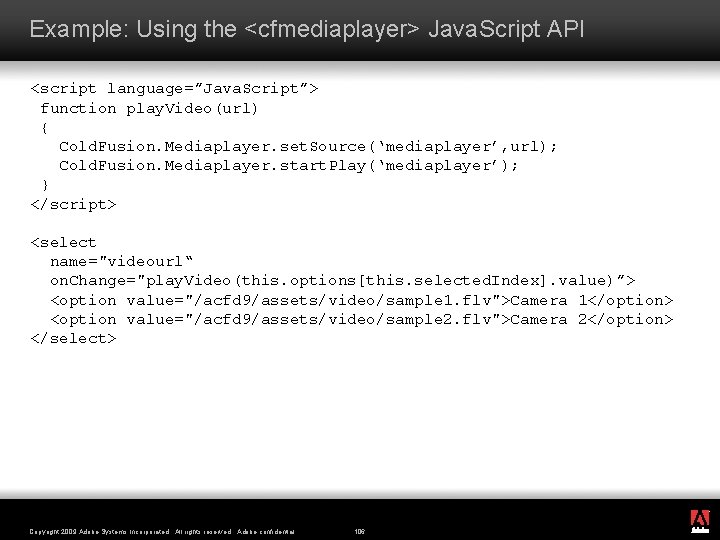Image resolution: width=720 pixels, height=540 pixels.
Task: Click the slide page number in footer
Action: [x=360, y=532]
